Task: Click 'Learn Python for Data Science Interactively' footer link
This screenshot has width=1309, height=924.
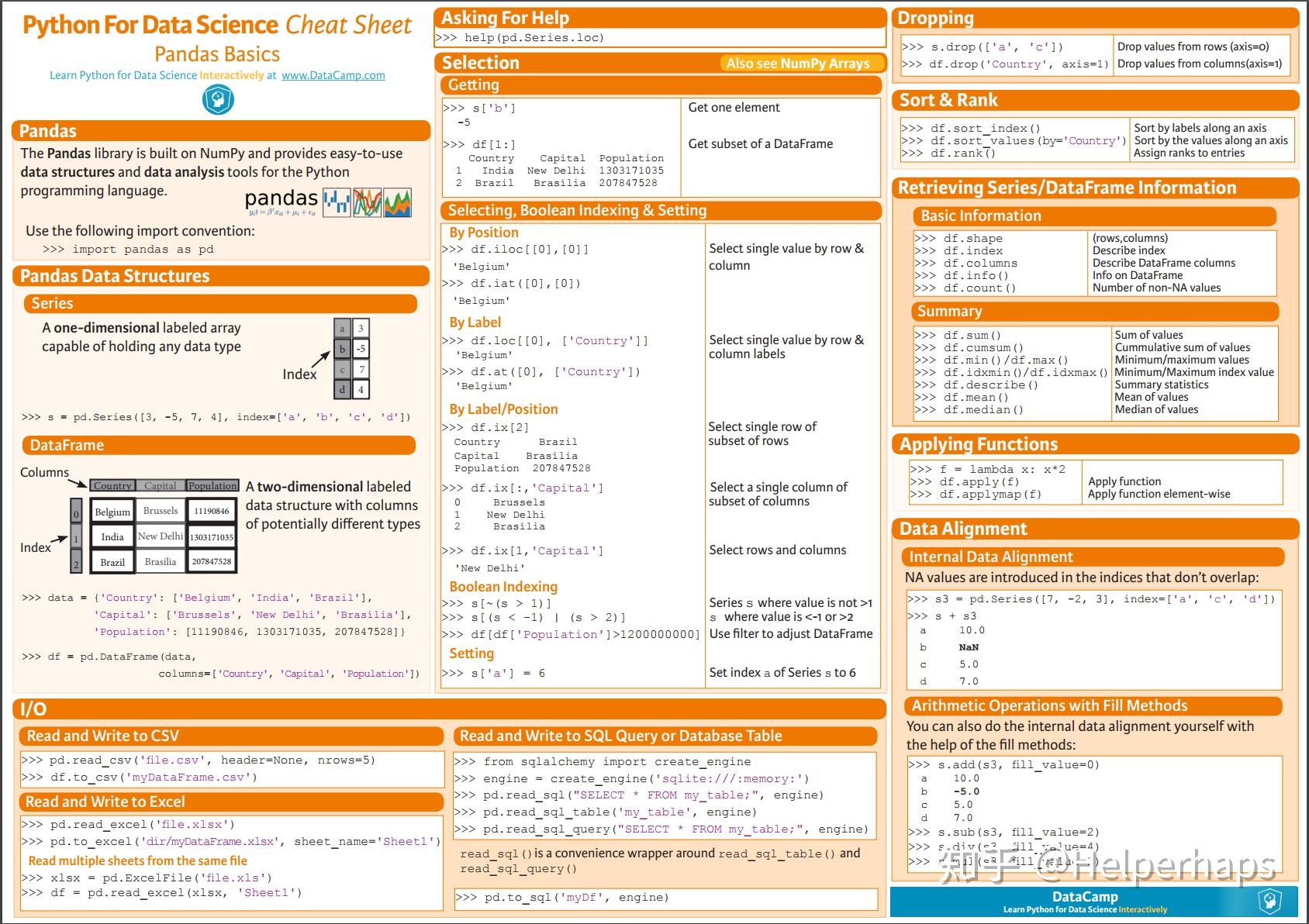Action: 1085,909
